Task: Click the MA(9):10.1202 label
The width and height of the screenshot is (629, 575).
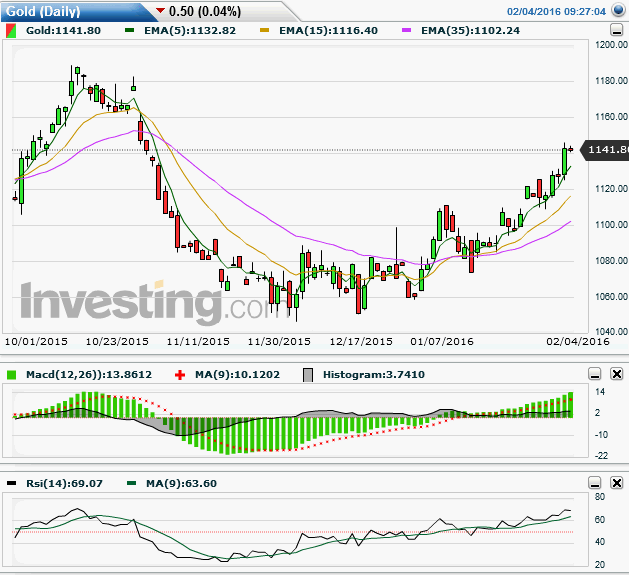Action: coord(237,374)
